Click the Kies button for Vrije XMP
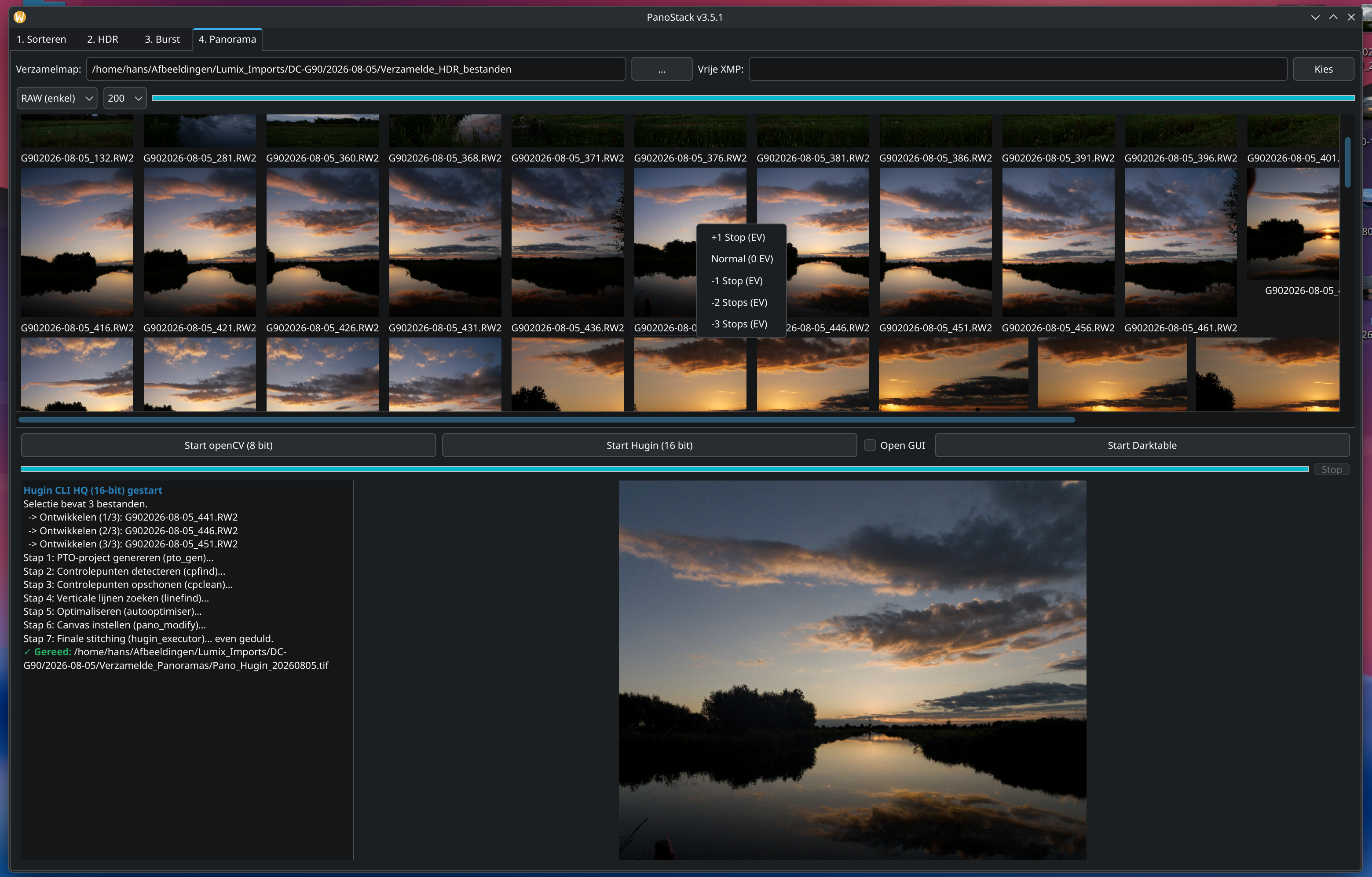This screenshot has width=1372, height=877. coord(1323,69)
